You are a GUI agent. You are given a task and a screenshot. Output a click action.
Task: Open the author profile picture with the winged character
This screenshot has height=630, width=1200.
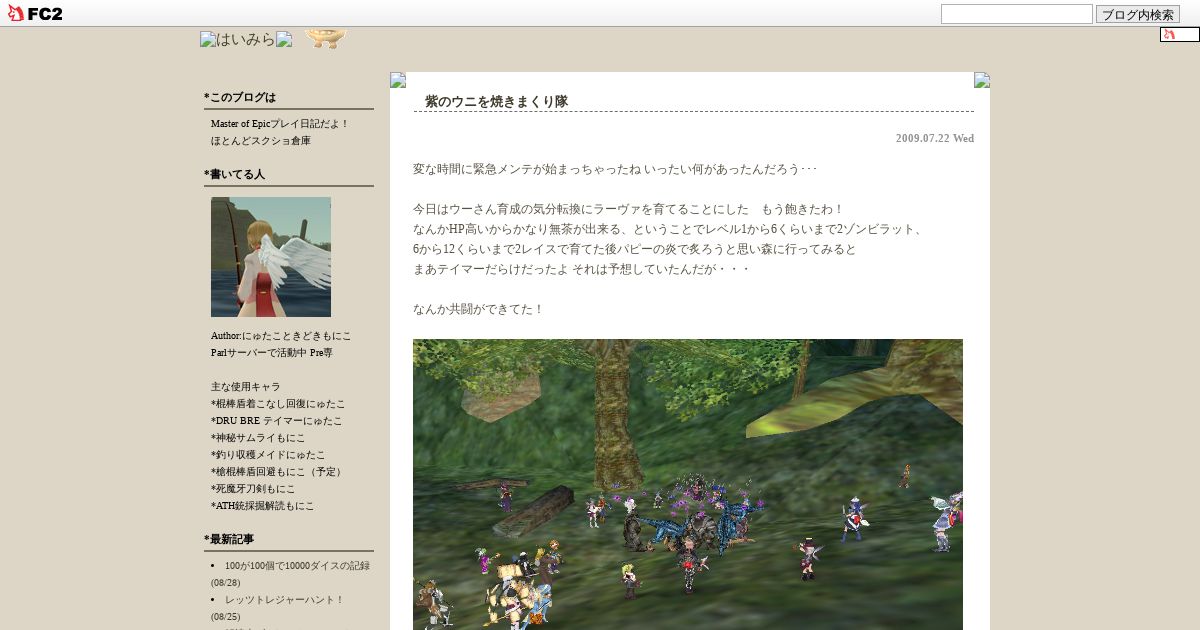[x=271, y=257]
